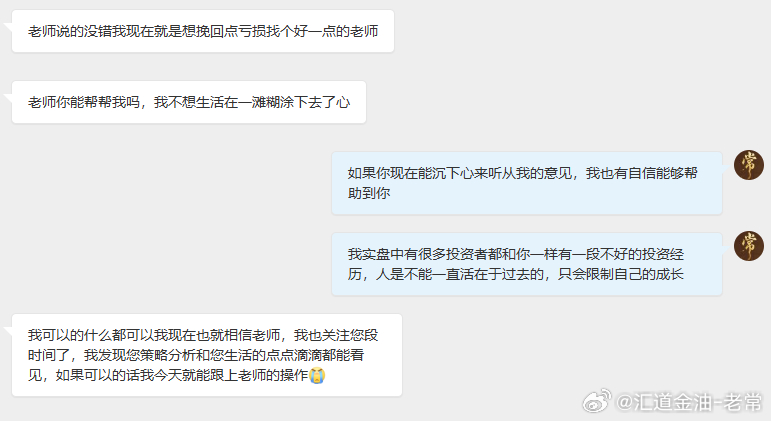The height and width of the screenshot is (421, 771).
Task: Select the message '老师你能帮帮我吗'
Action: (x=189, y=102)
